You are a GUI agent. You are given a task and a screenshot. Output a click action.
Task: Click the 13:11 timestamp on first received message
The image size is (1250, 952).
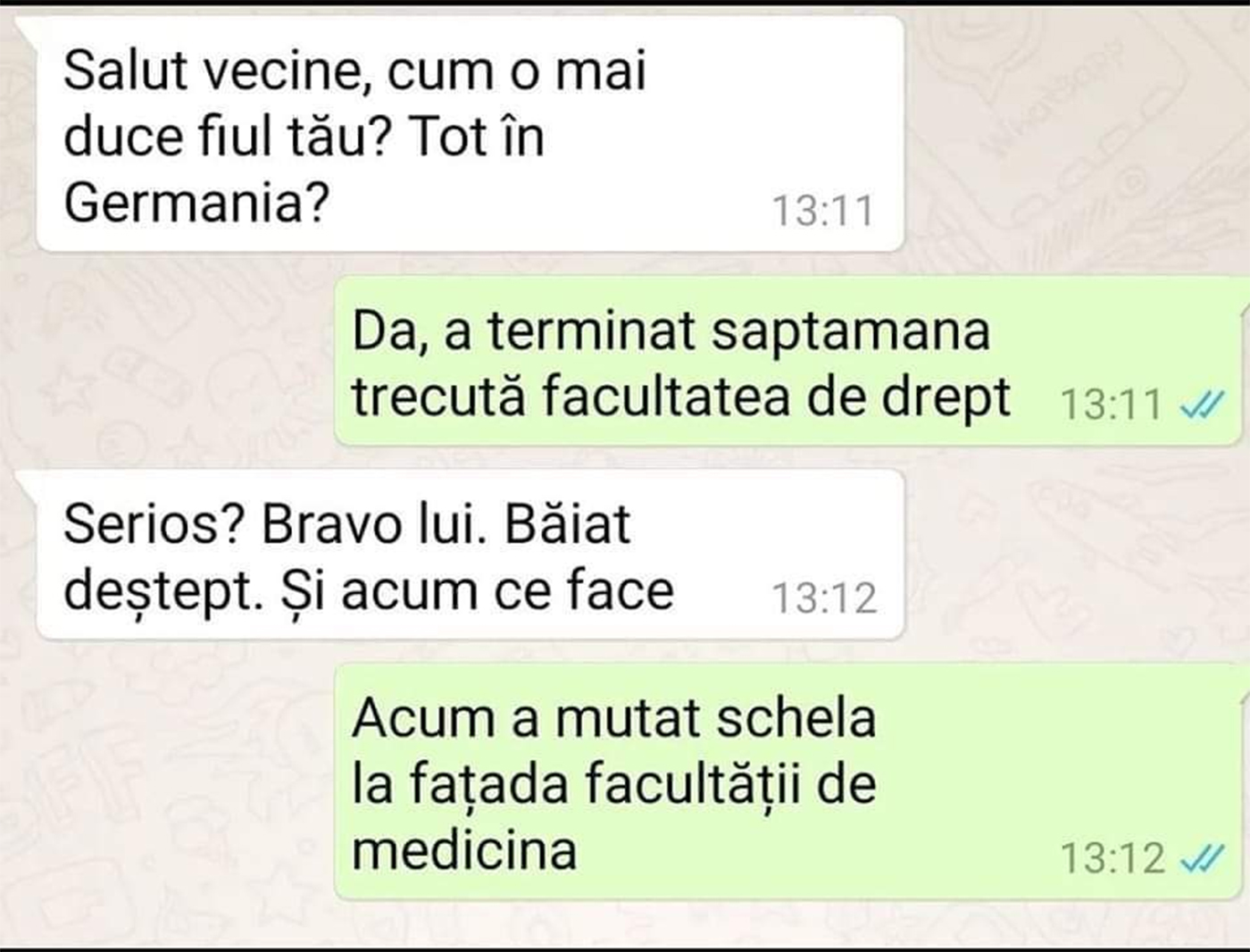pyautogui.click(x=822, y=212)
